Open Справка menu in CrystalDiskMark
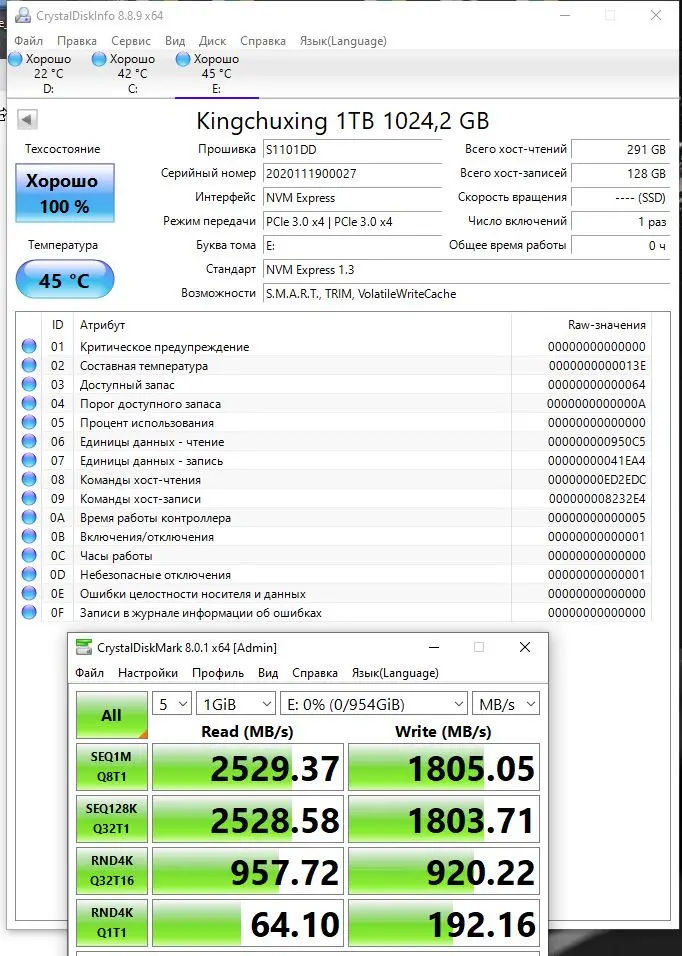The image size is (682, 956). pyautogui.click(x=314, y=672)
